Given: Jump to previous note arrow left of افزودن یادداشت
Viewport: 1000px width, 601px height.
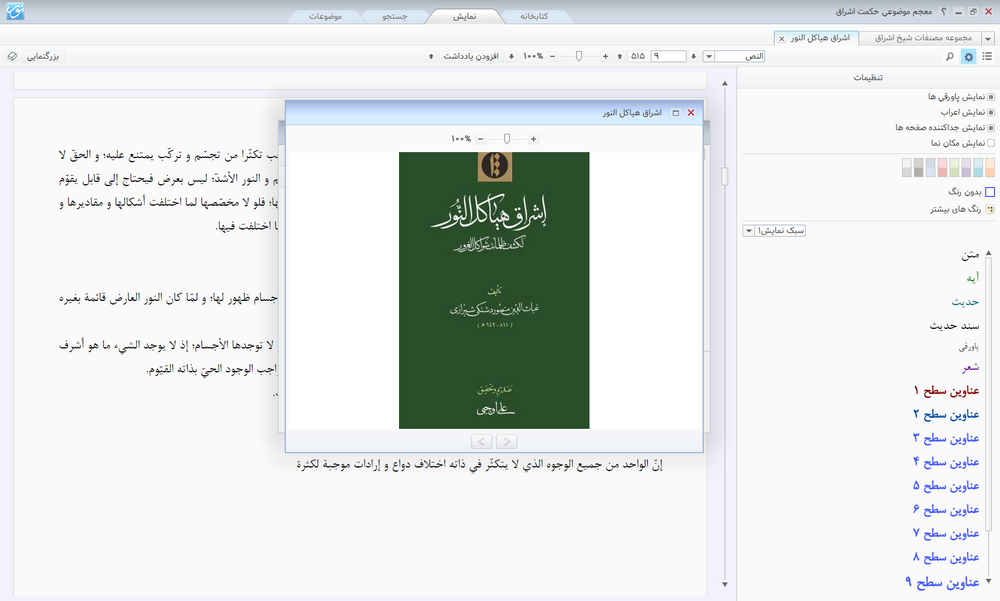Looking at the screenshot, I should click(431, 57).
